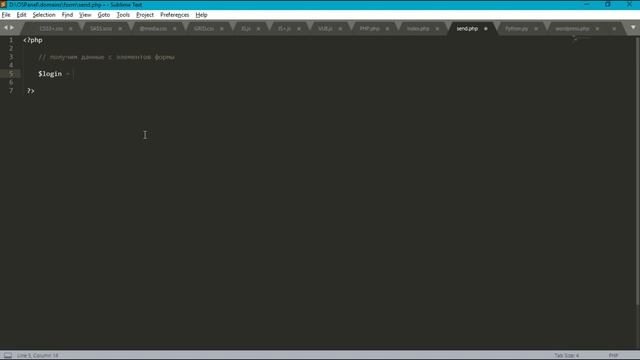Viewport: 640px width, 360px height.
Task: Click the previous-tab left arrow
Action: point(6,28)
